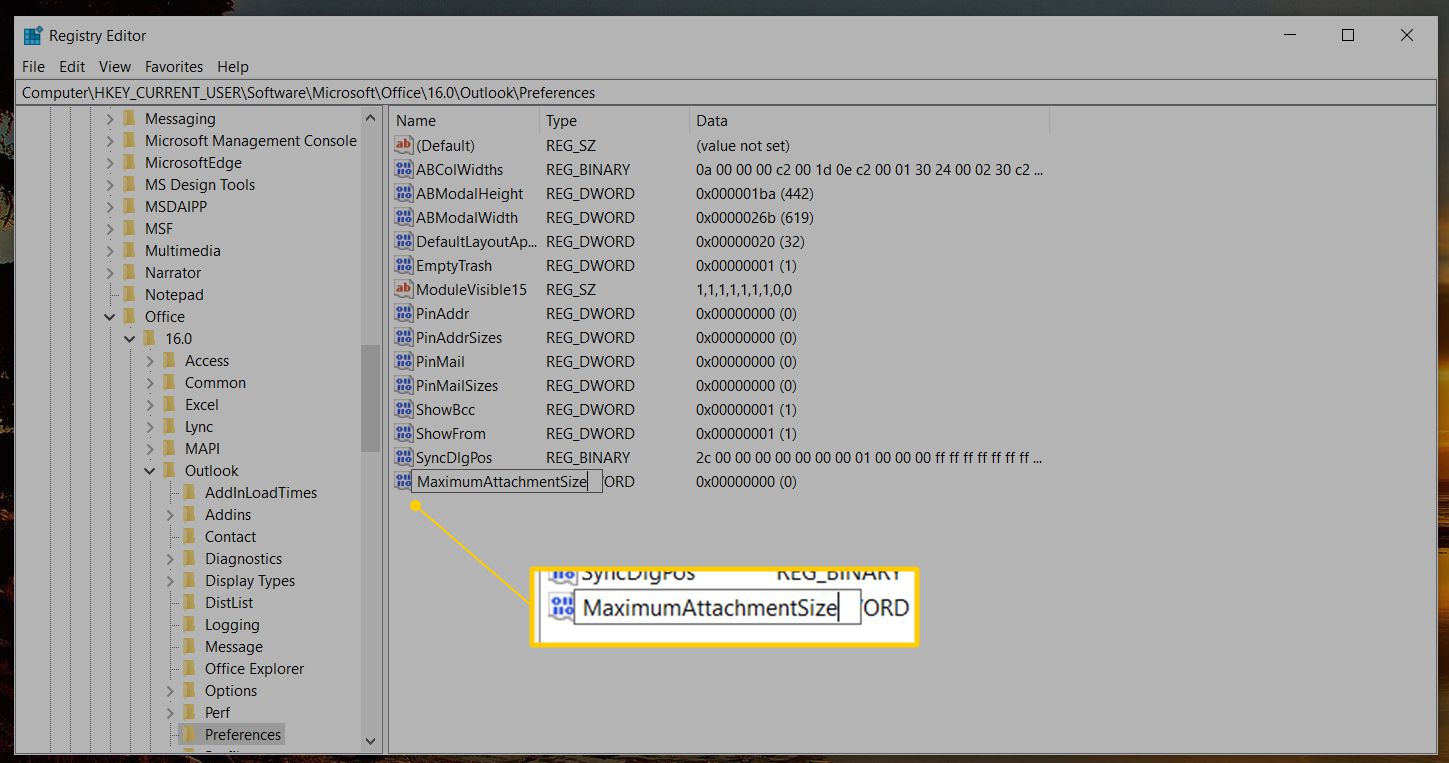Select the MS Design Tools key
Screen dimensions: 1449x763
pyautogui.click(x=200, y=184)
